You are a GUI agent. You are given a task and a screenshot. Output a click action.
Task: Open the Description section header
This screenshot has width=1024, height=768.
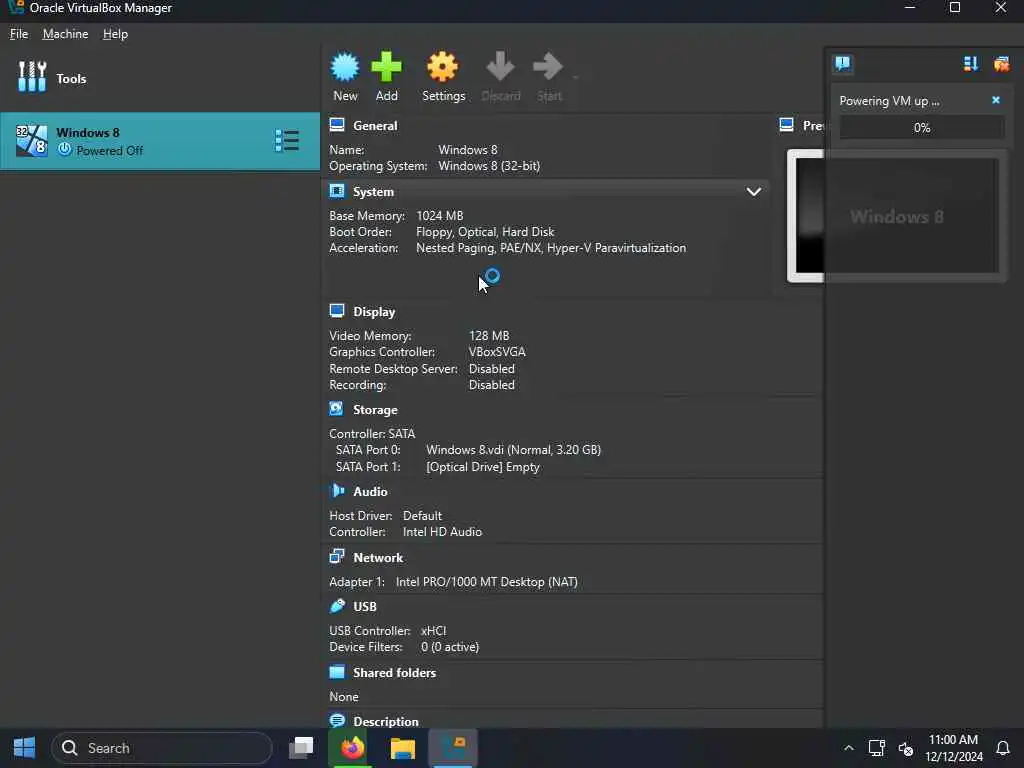[x=386, y=721]
